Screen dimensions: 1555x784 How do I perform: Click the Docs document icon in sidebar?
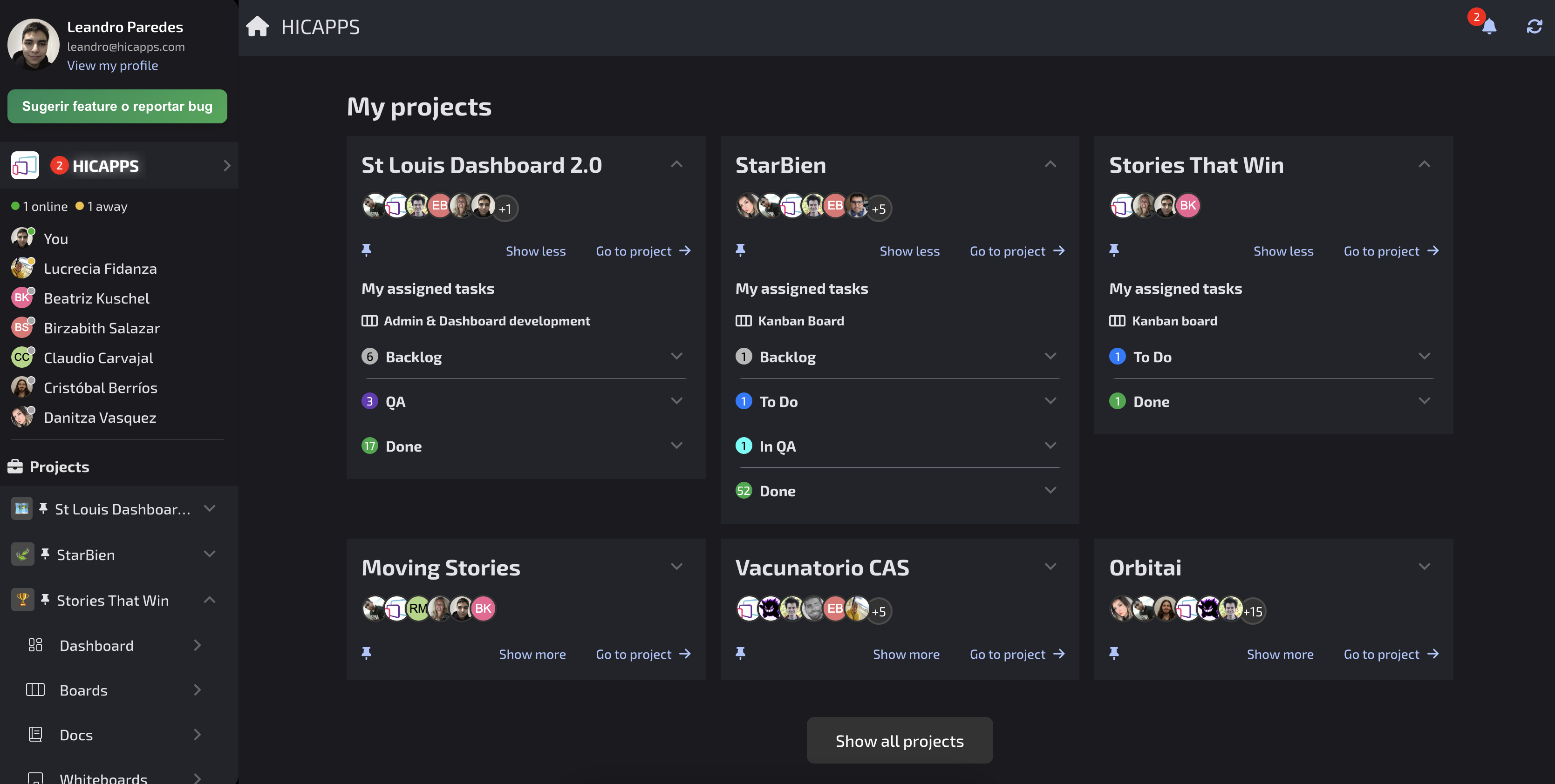pos(35,735)
